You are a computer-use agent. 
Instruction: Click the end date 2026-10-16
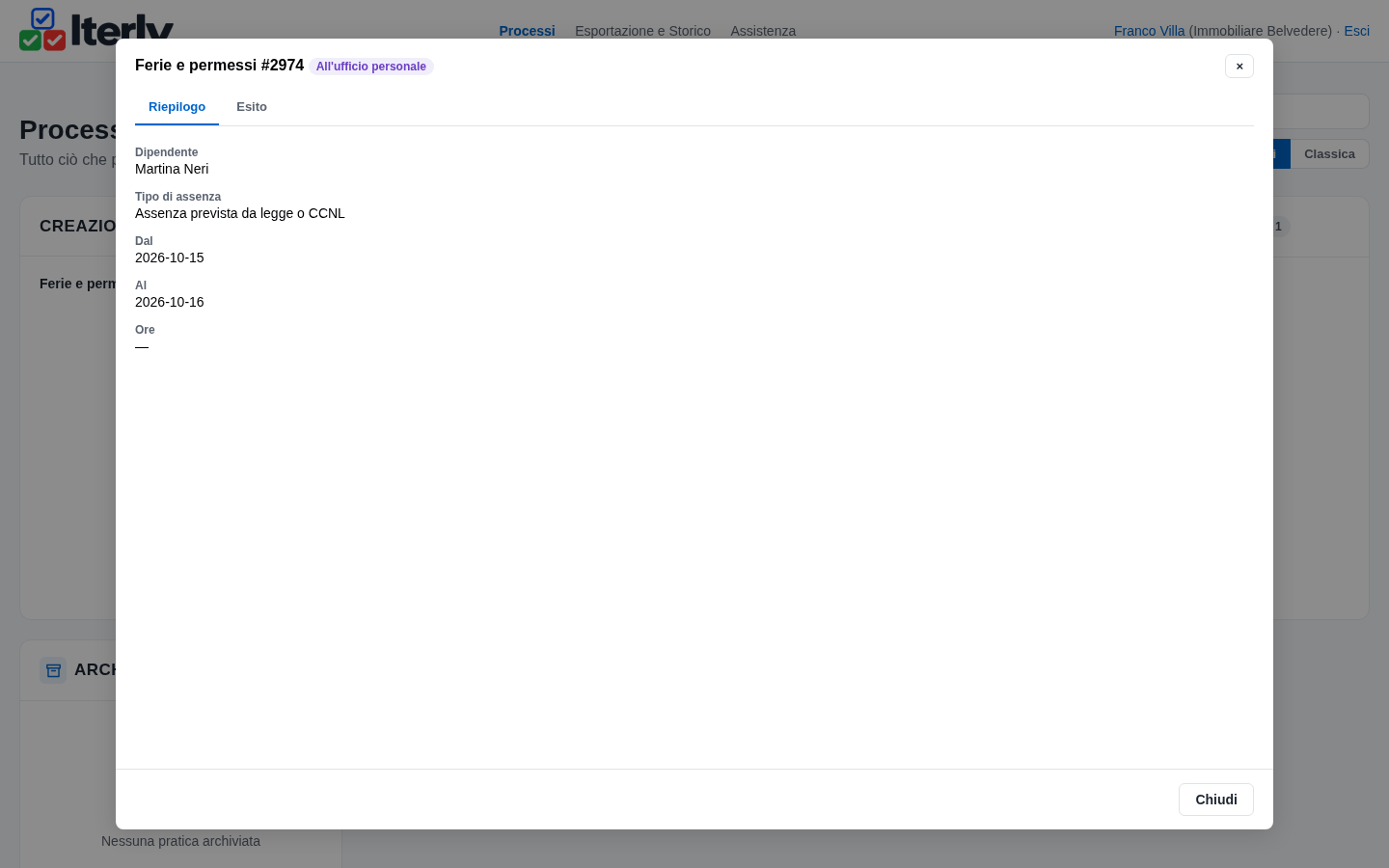[170, 302]
